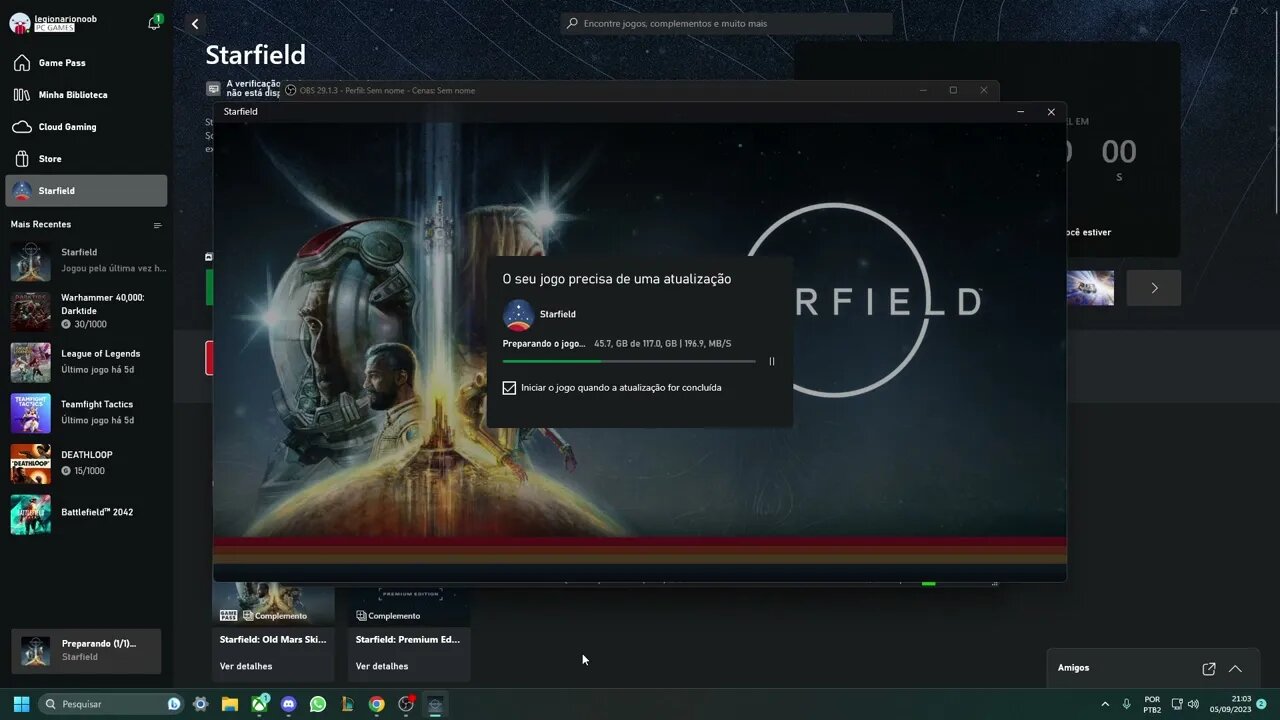The image size is (1280, 720).
Task: Click the Game Pass home icon
Action: [x=22, y=63]
